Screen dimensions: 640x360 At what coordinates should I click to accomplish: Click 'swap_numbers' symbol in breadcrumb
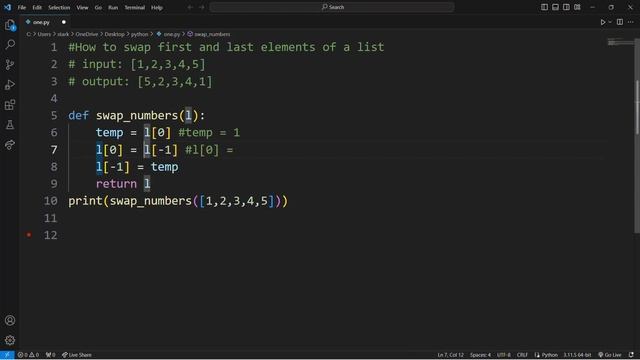(x=209, y=34)
